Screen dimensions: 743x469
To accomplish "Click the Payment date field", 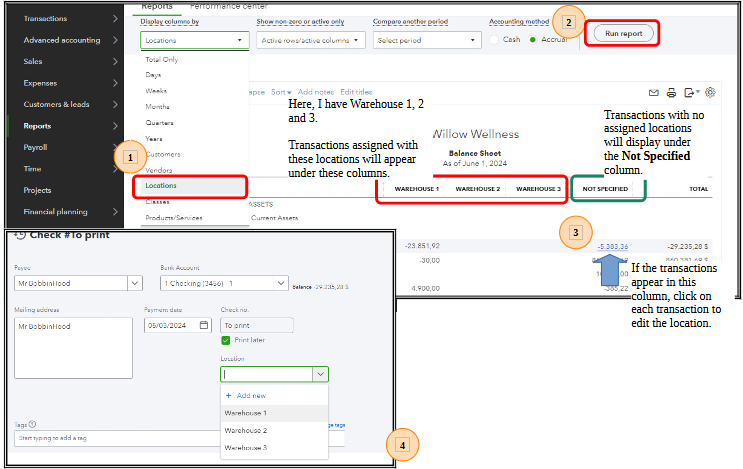I will click(x=178, y=325).
